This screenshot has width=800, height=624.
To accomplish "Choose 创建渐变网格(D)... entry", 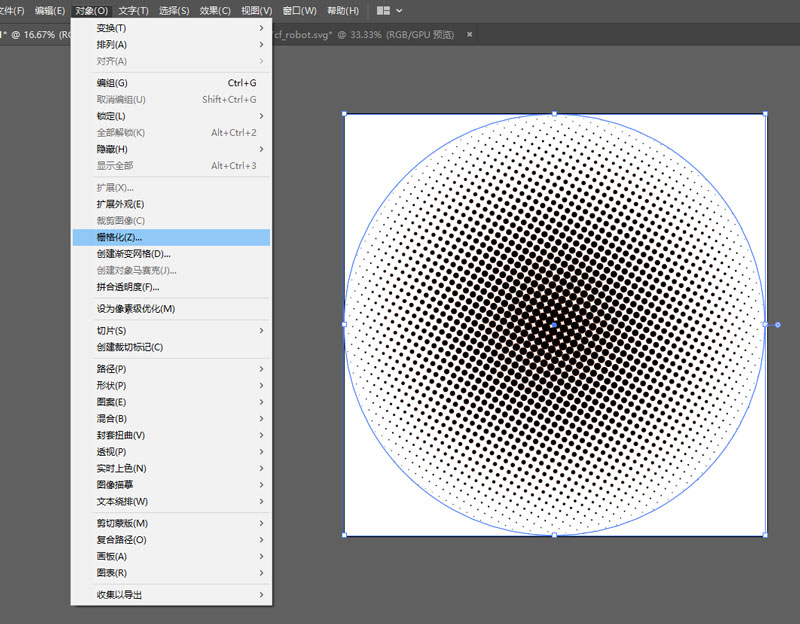I will coord(171,254).
